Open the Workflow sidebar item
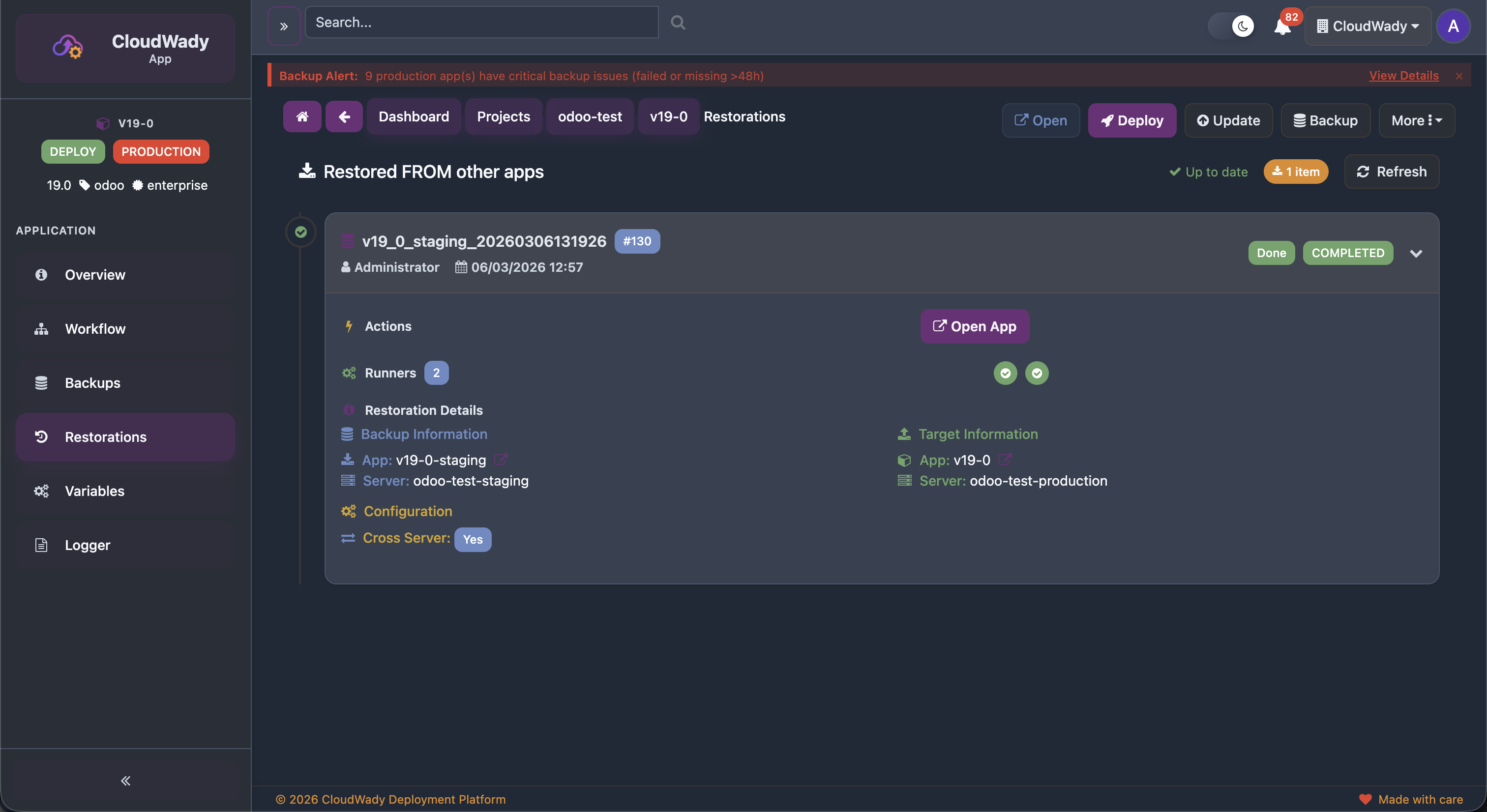1487x812 pixels. (95, 328)
